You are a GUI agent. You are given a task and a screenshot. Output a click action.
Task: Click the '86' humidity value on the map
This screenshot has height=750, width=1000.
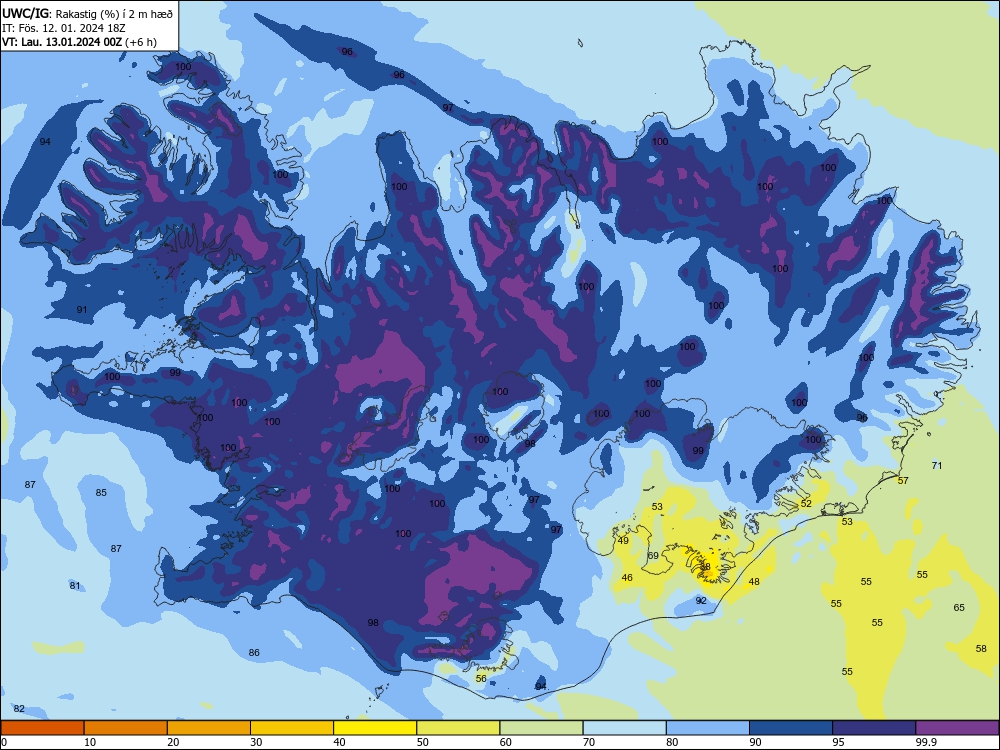(254, 652)
